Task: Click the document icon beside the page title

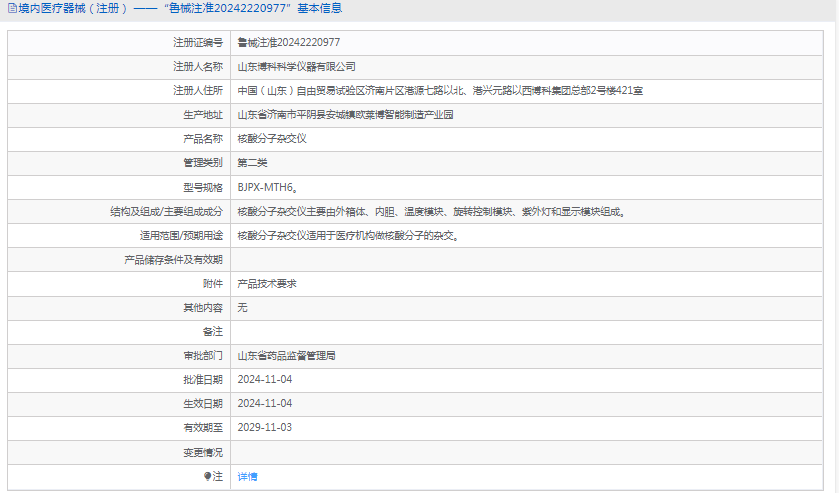Action: 12,9
